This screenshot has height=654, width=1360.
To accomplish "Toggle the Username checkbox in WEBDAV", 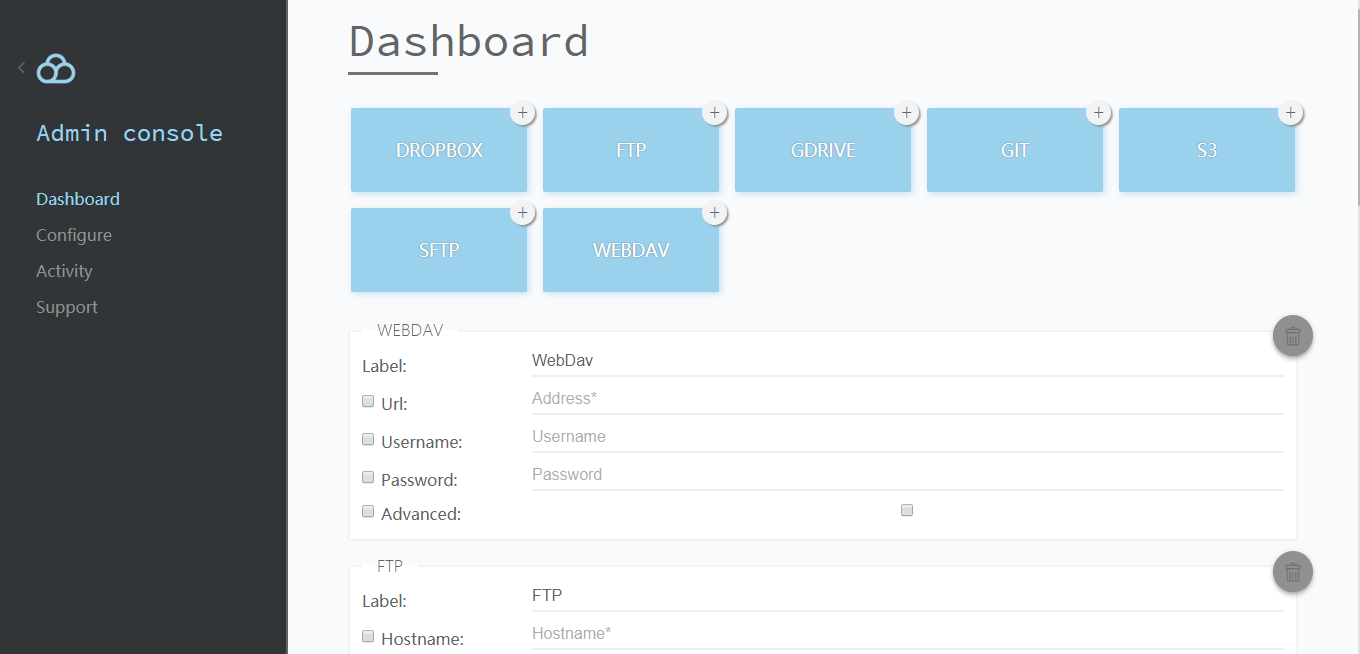I will pos(368,439).
